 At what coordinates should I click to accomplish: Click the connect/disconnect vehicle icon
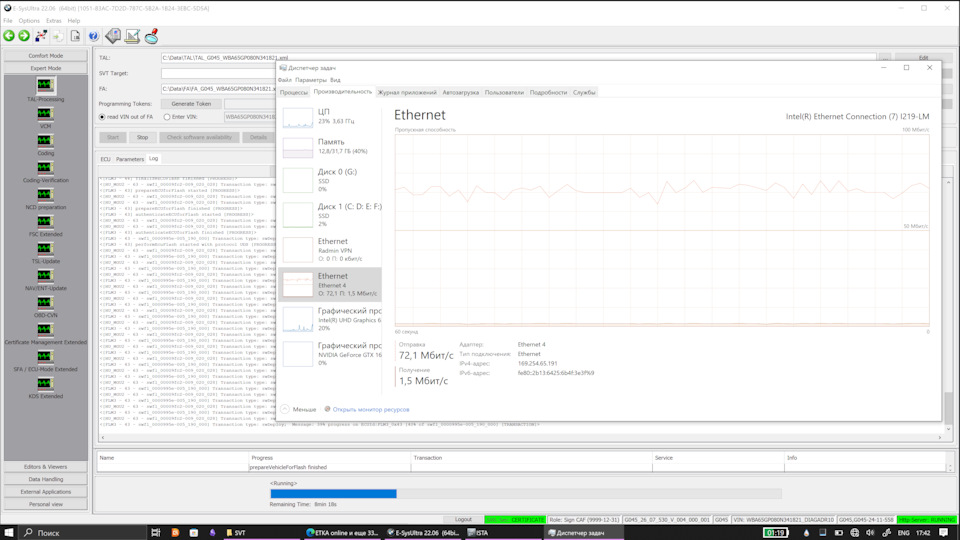(41, 36)
